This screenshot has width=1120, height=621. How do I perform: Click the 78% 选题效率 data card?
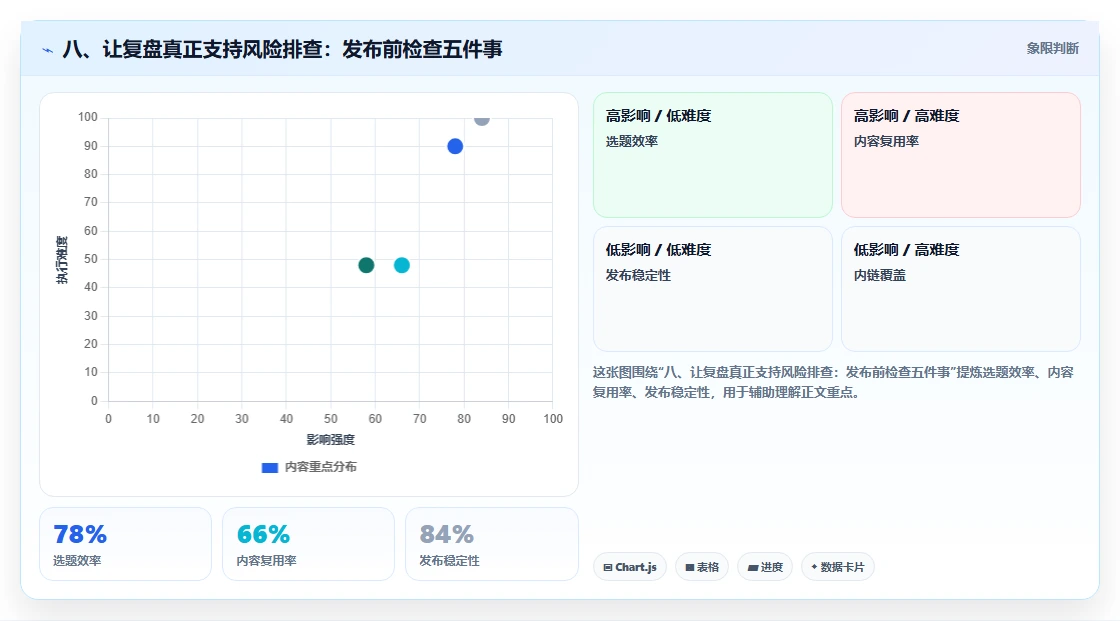(x=126, y=544)
